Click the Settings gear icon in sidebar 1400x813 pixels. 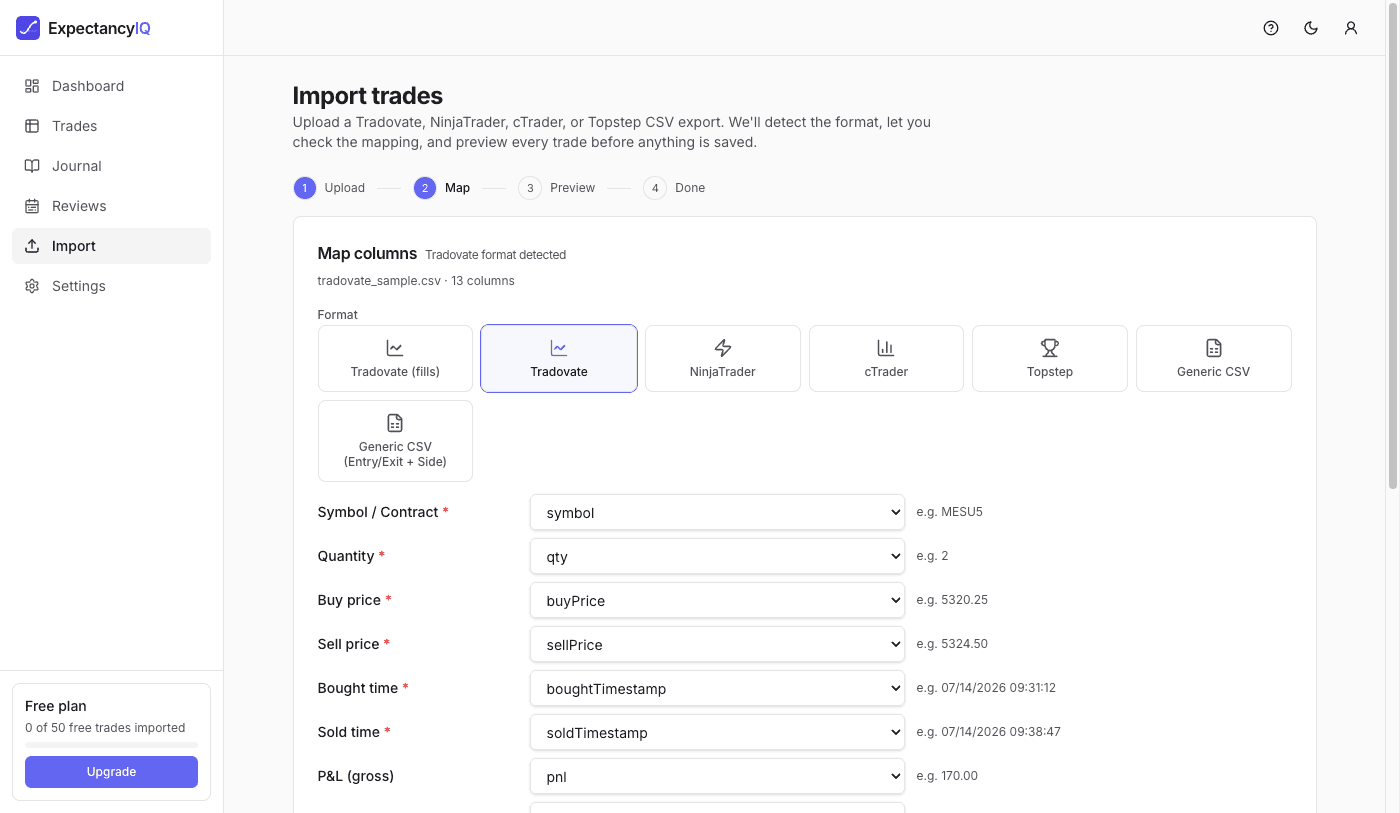pyautogui.click(x=32, y=286)
